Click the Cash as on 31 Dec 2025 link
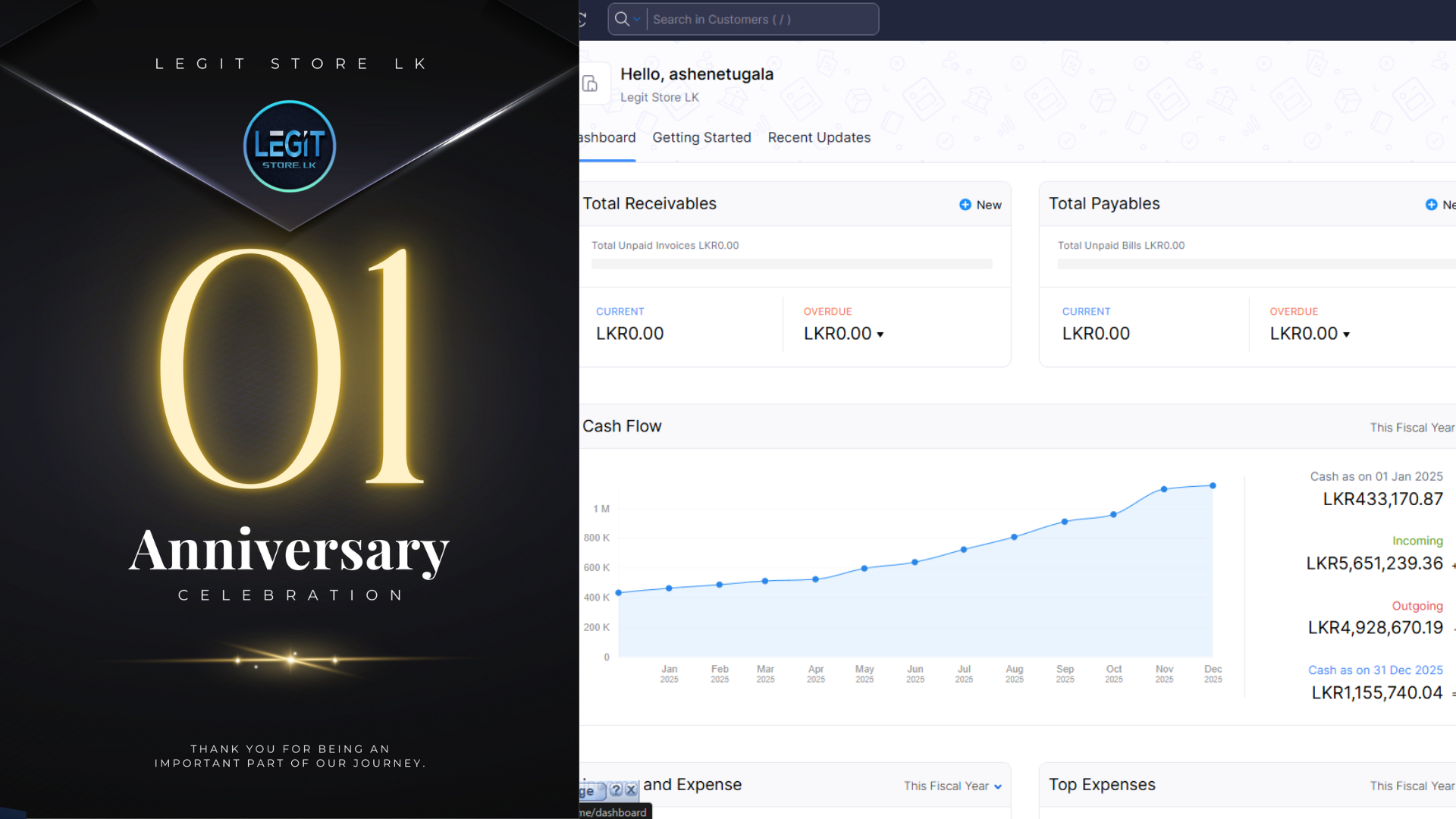1456x819 pixels. (x=1375, y=670)
